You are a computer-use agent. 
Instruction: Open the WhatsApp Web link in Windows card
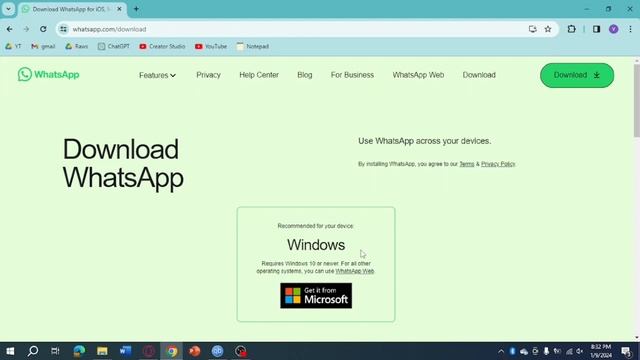click(x=354, y=271)
